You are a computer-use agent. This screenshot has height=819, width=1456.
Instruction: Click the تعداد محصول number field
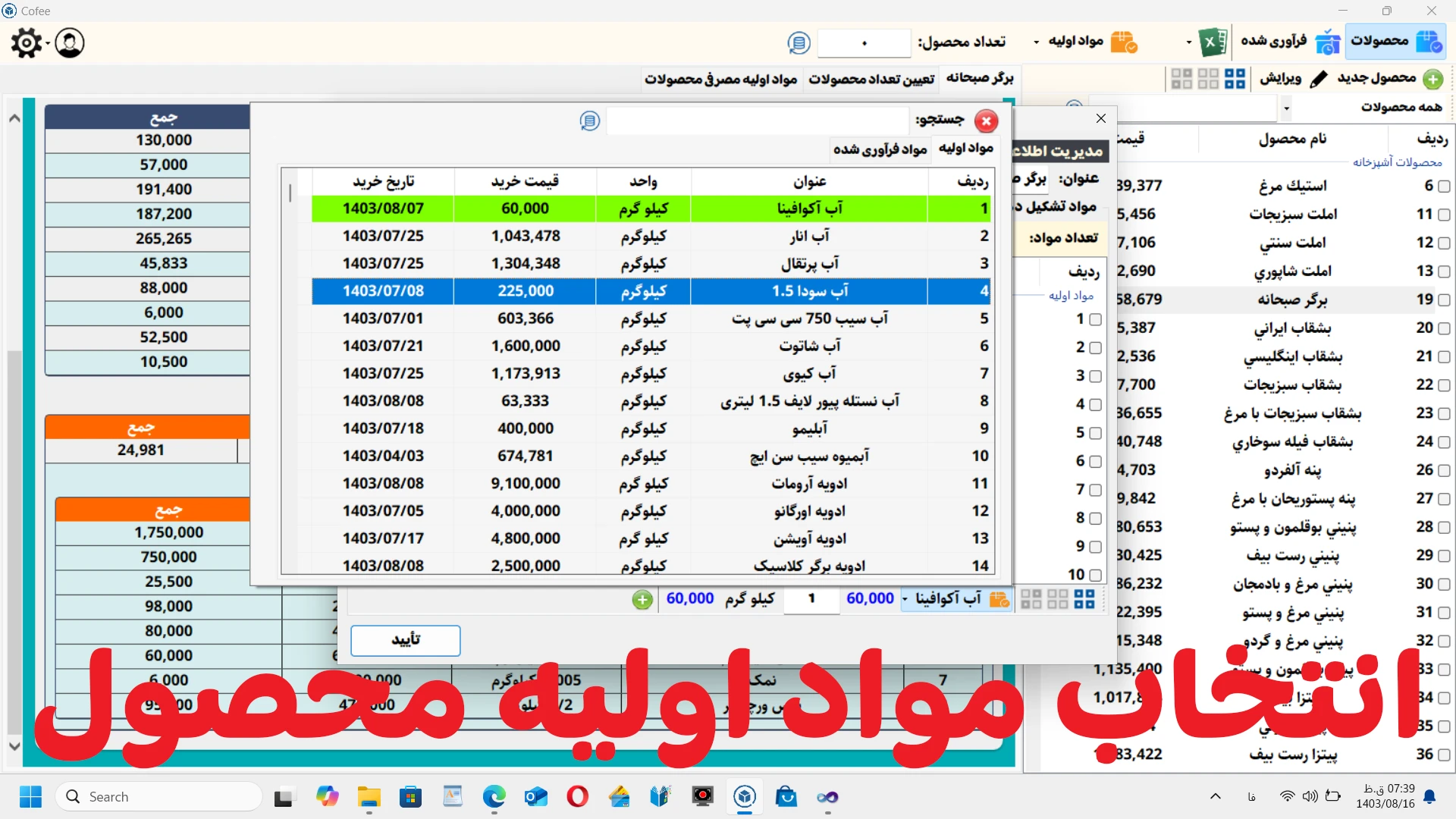point(864,42)
